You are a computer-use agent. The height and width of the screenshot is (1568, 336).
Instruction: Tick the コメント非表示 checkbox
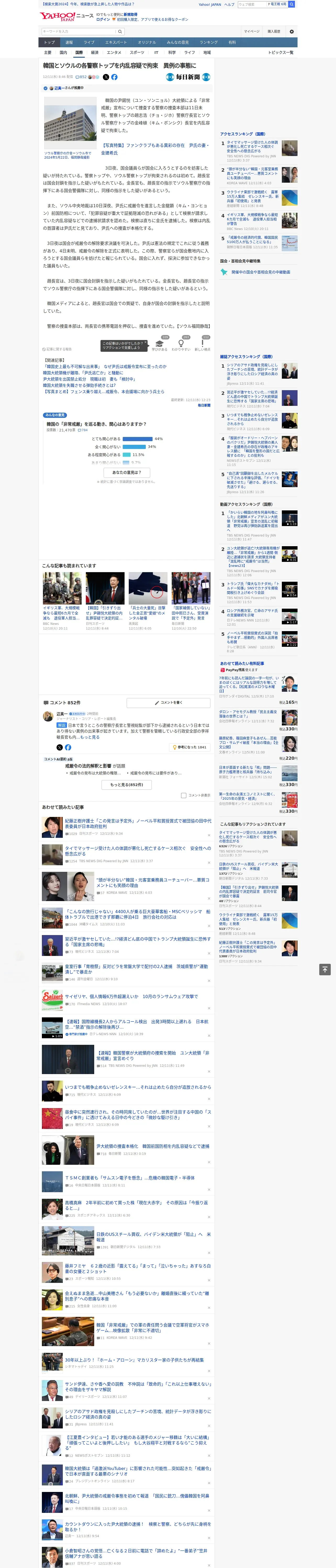[183, 795]
